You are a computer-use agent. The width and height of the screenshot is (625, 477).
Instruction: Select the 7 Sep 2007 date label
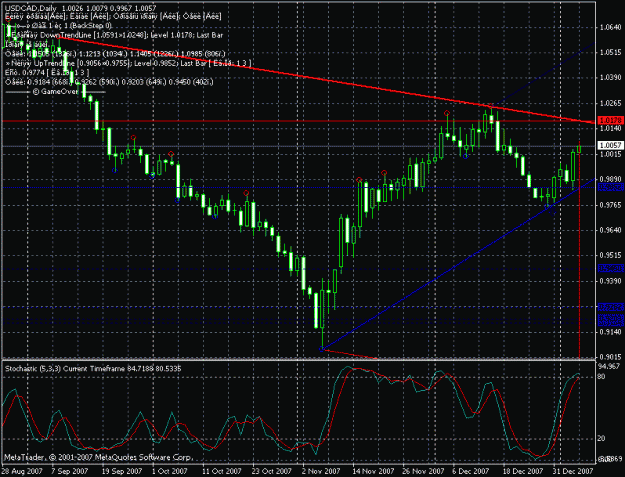[70, 471]
